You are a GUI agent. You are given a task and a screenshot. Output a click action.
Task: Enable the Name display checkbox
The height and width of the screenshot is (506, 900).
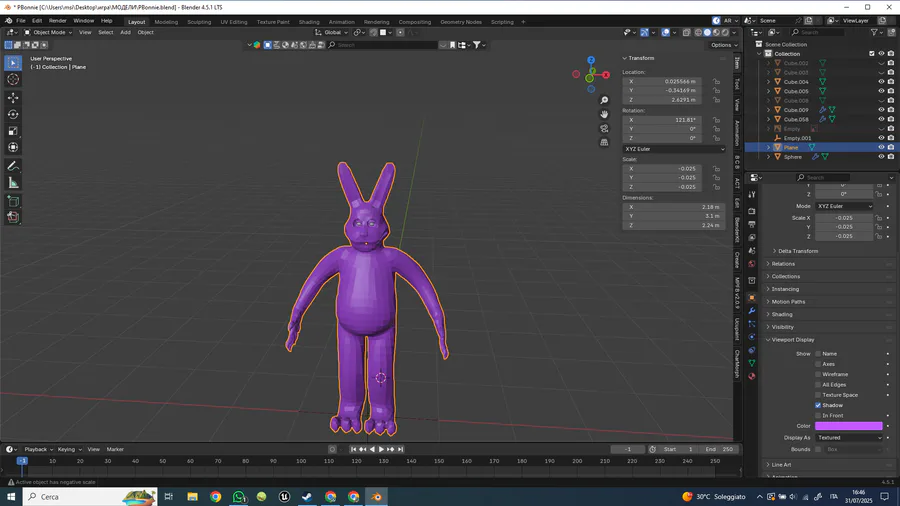point(818,354)
